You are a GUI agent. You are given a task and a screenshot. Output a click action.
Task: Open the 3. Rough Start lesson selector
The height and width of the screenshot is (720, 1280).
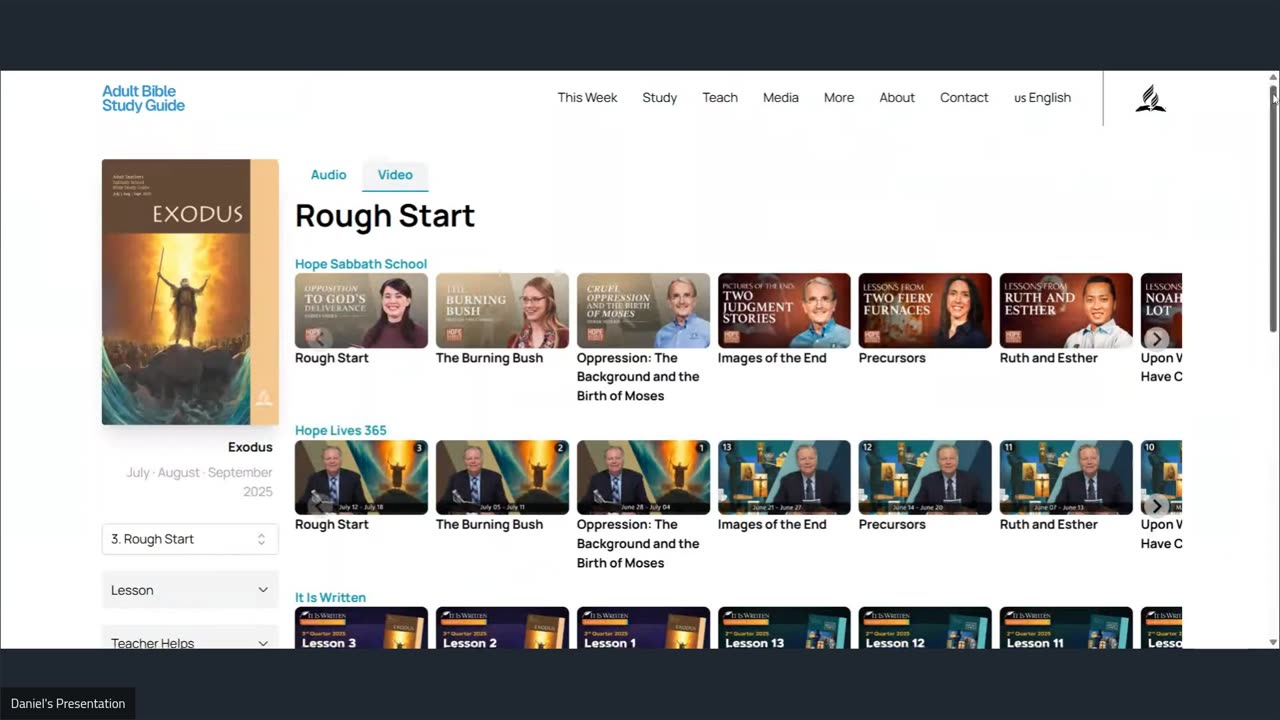click(x=190, y=539)
